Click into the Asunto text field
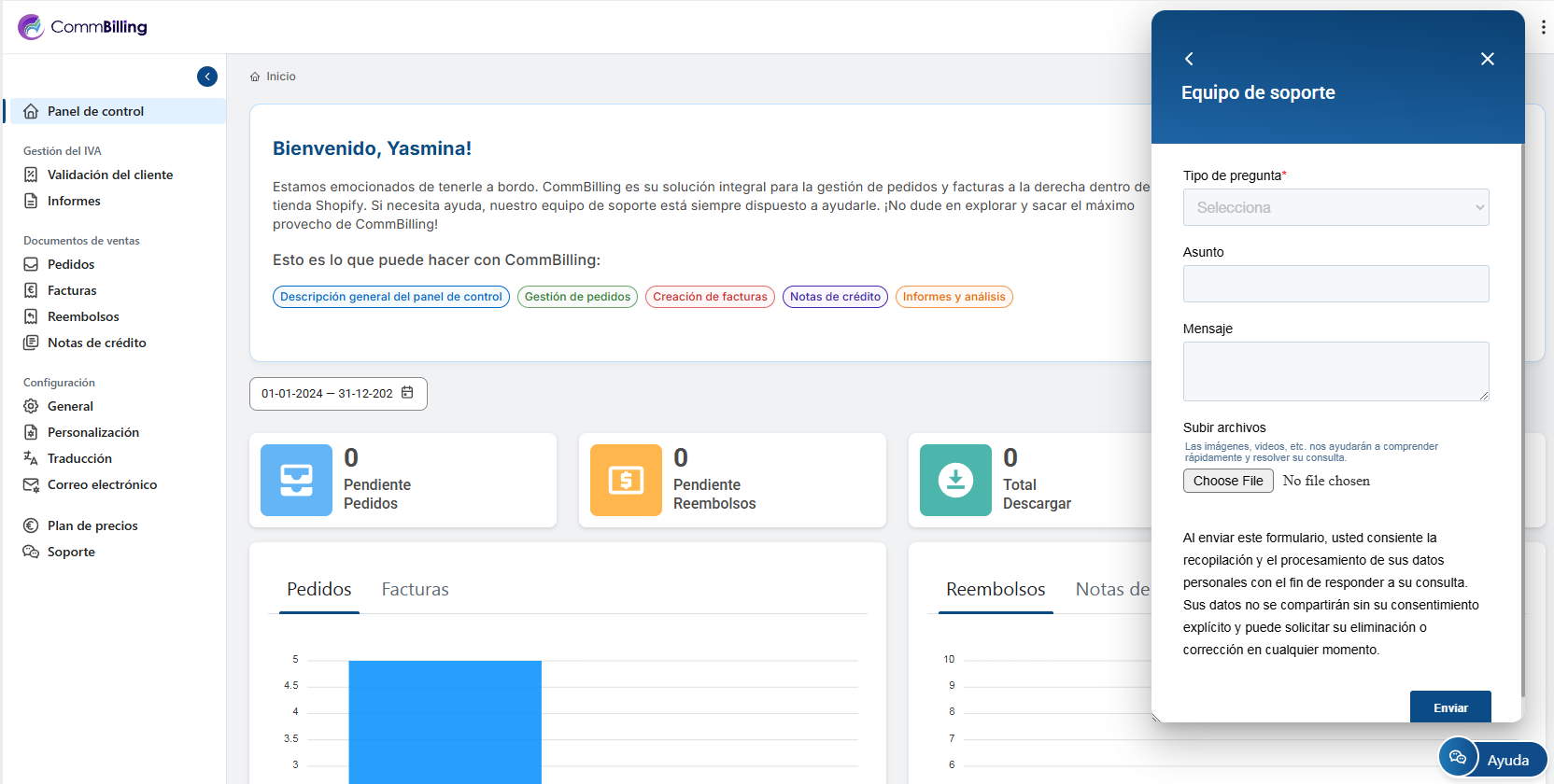Screen dimensions: 1554x784 (x=1335, y=284)
